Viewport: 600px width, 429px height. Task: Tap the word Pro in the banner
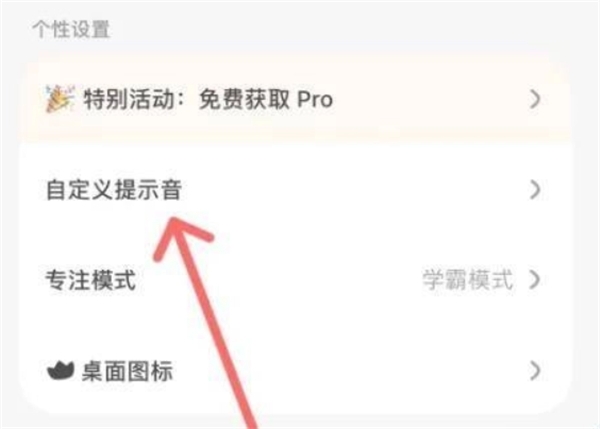(x=315, y=100)
